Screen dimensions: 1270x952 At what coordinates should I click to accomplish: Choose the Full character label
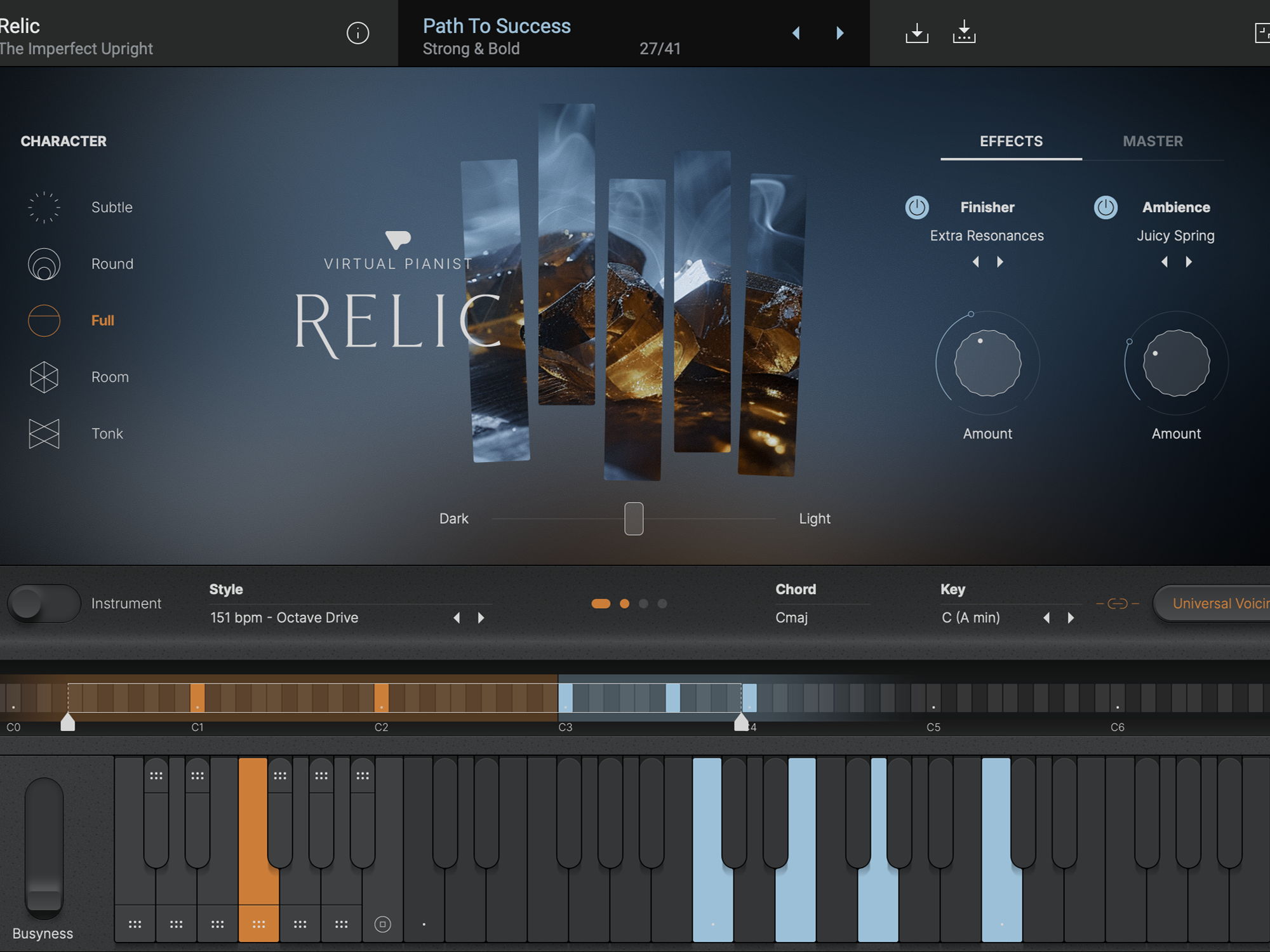point(103,320)
